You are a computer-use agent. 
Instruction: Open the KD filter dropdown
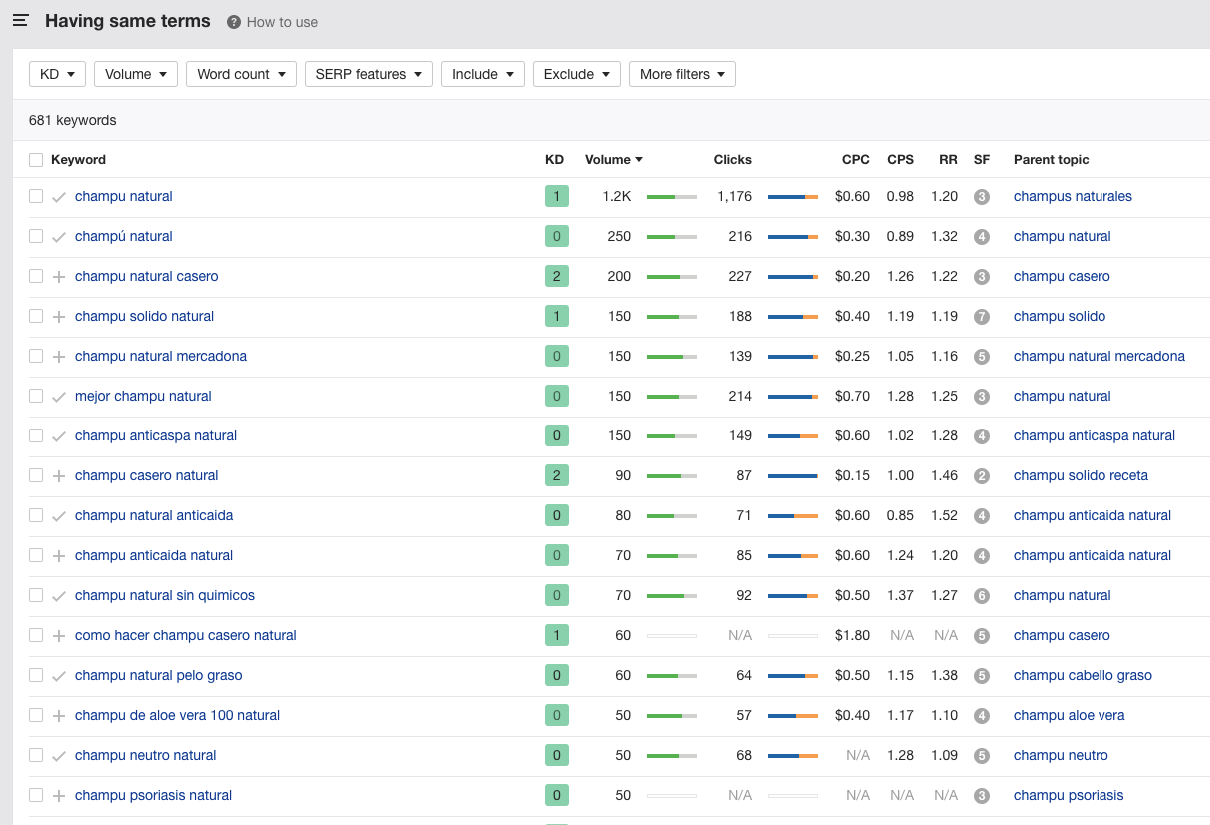click(57, 73)
